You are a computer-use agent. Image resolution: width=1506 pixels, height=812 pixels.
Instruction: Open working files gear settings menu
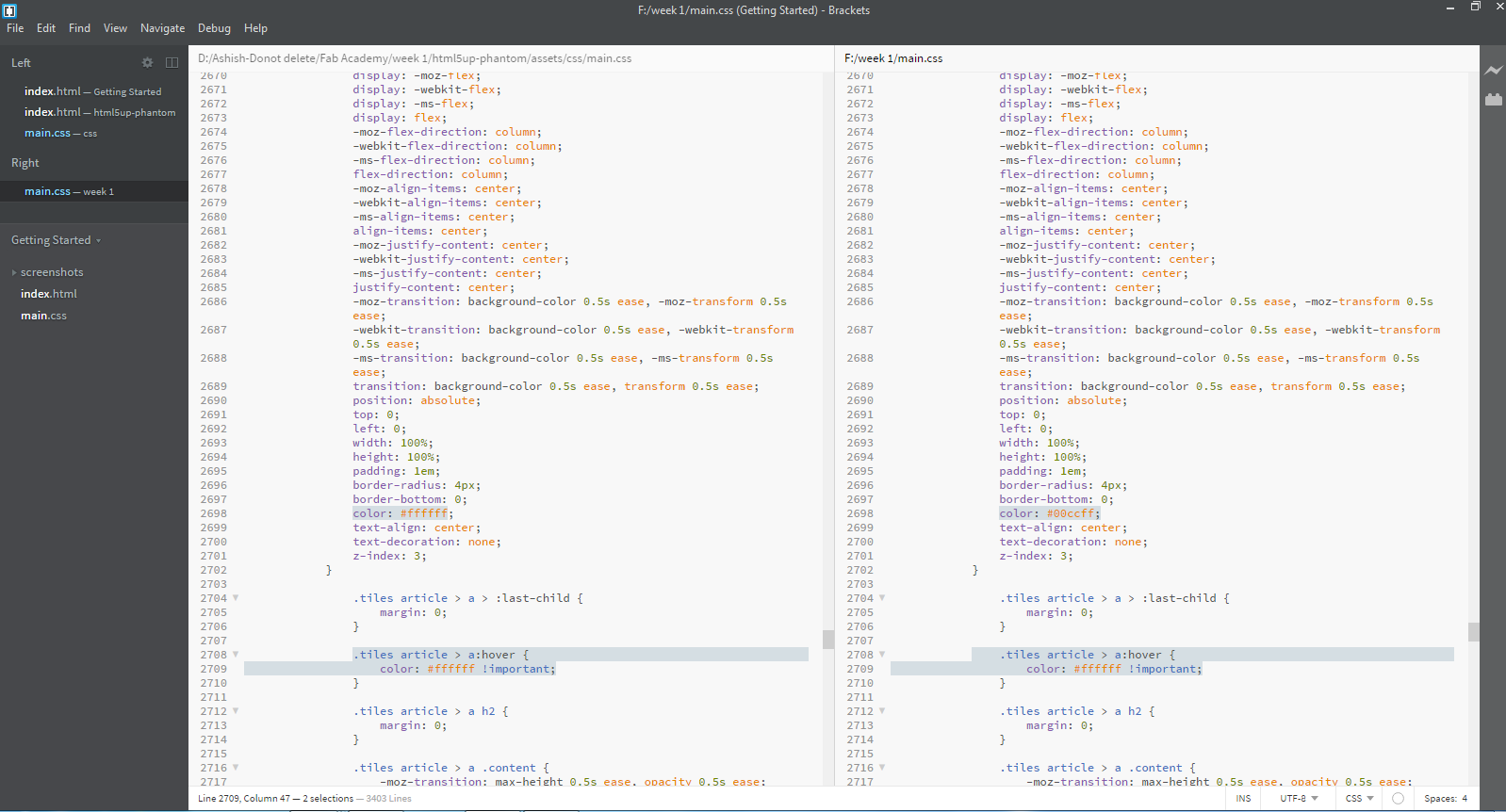(x=147, y=62)
